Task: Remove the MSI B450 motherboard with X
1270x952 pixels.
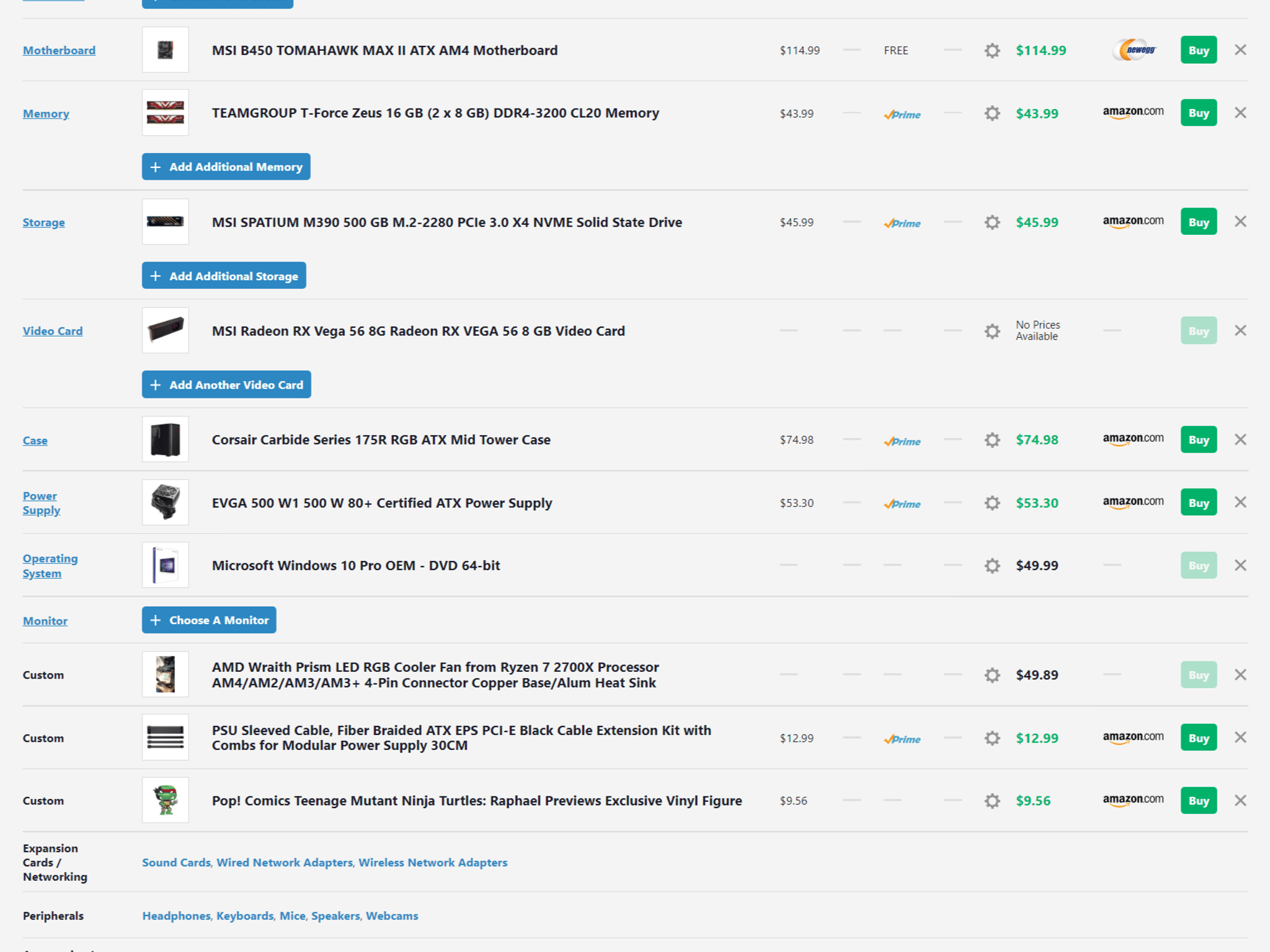Action: click(1240, 50)
